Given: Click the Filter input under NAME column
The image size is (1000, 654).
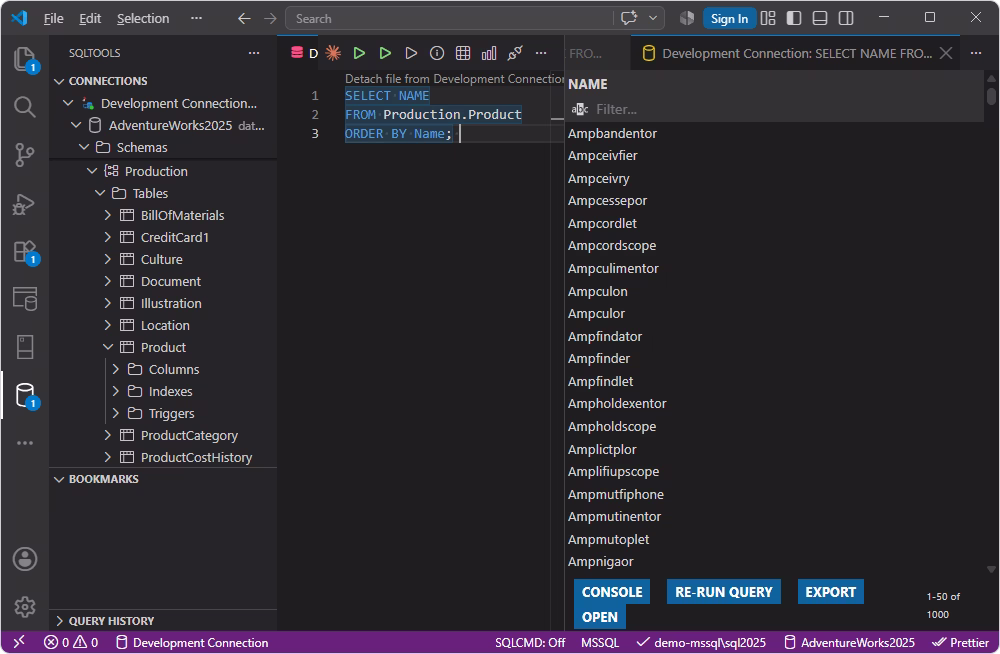Looking at the screenshot, I should pos(787,109).
